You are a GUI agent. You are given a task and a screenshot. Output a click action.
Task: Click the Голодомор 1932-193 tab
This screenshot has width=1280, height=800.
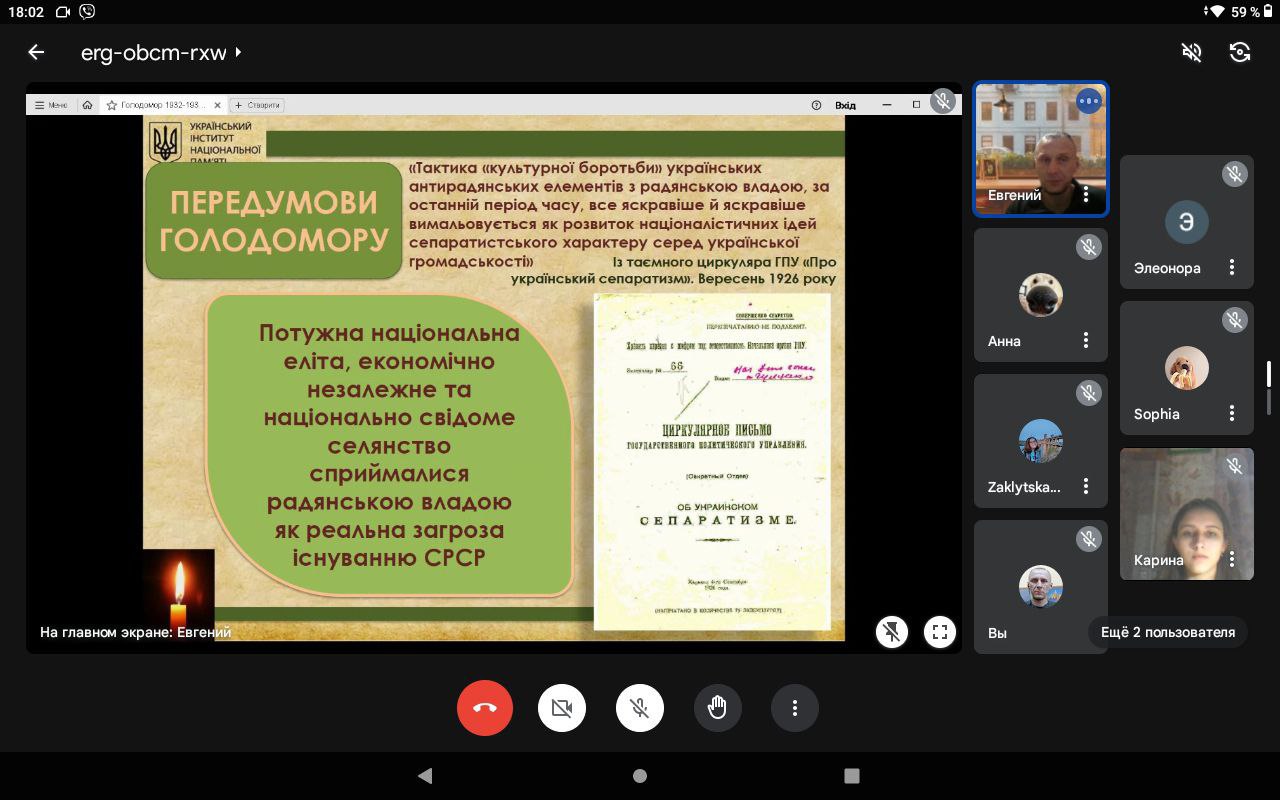point(162,105)
